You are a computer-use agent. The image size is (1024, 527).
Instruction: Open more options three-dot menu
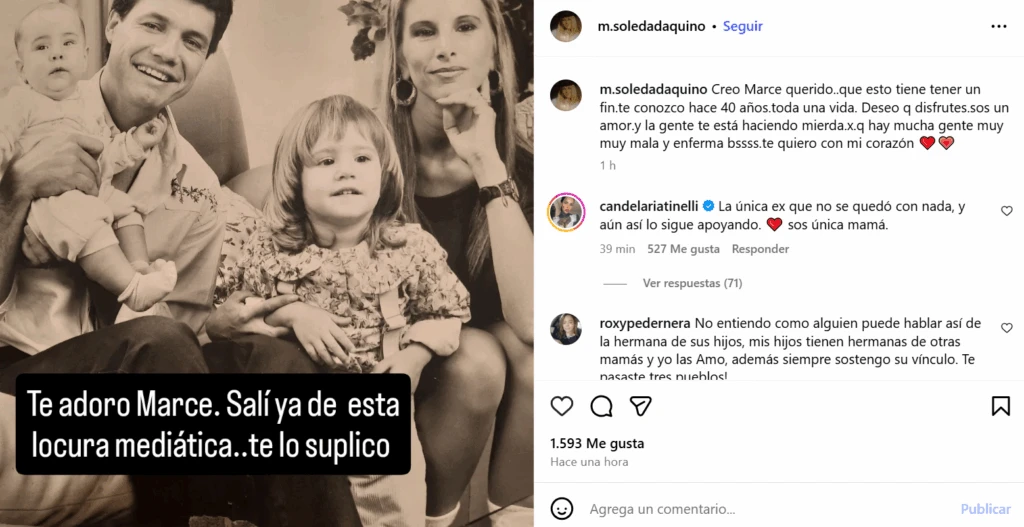tap(999, 27)
